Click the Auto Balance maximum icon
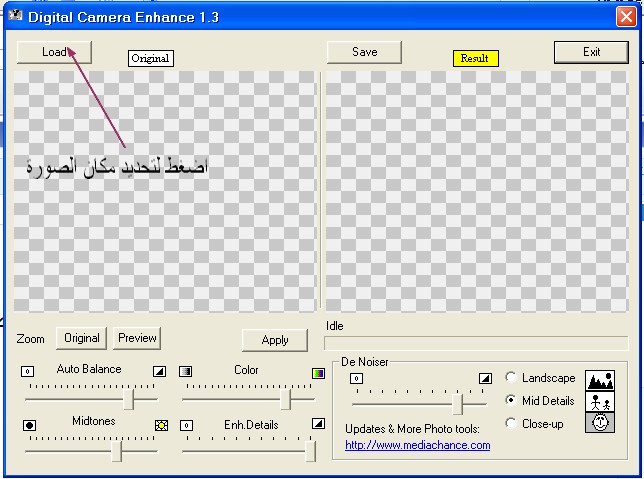644x479 pixels. (x=159, y=371)
